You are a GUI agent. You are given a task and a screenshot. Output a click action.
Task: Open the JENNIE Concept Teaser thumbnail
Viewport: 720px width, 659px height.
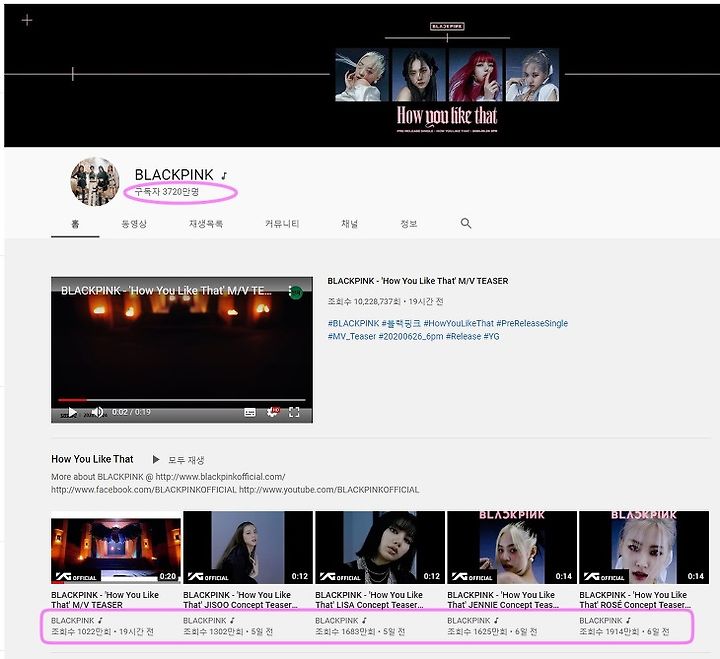pyautogui.click(x=512, y=547)
